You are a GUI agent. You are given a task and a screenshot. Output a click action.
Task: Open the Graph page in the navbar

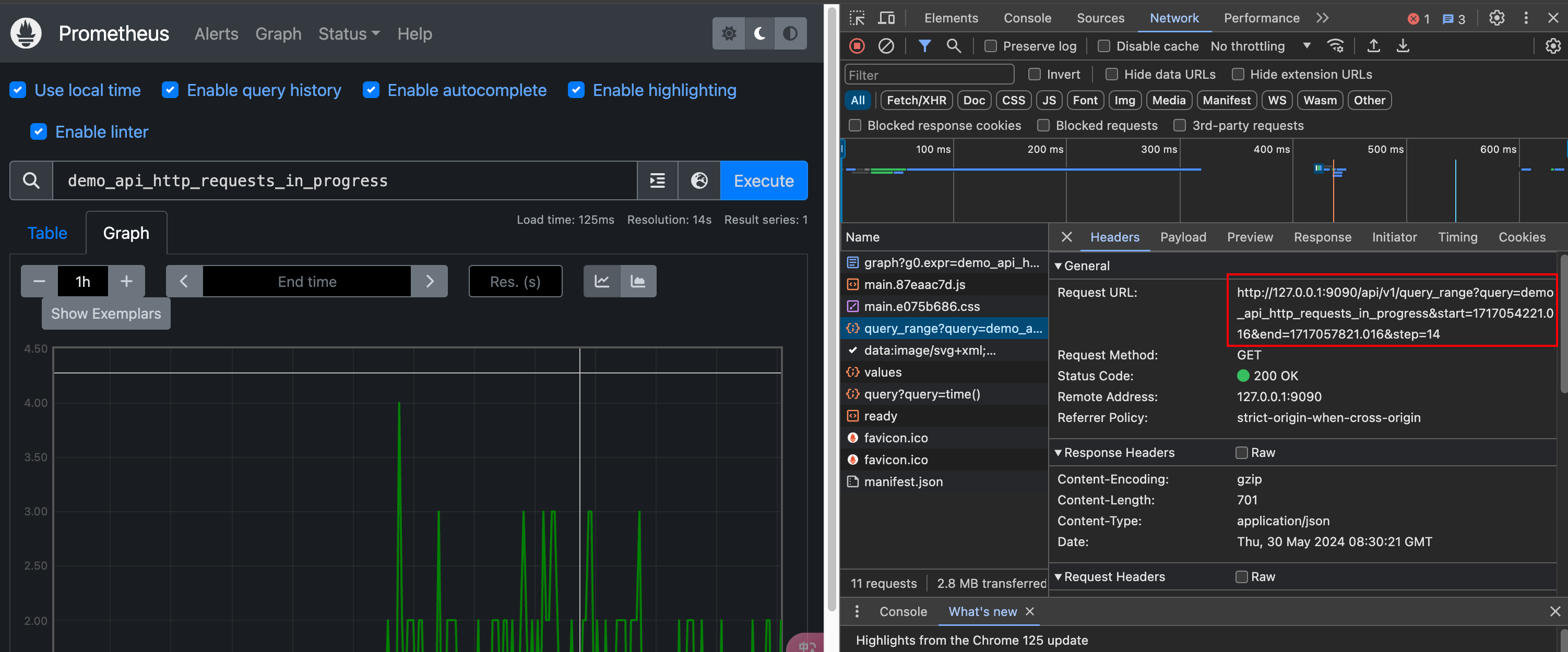[x=278, y=34]
